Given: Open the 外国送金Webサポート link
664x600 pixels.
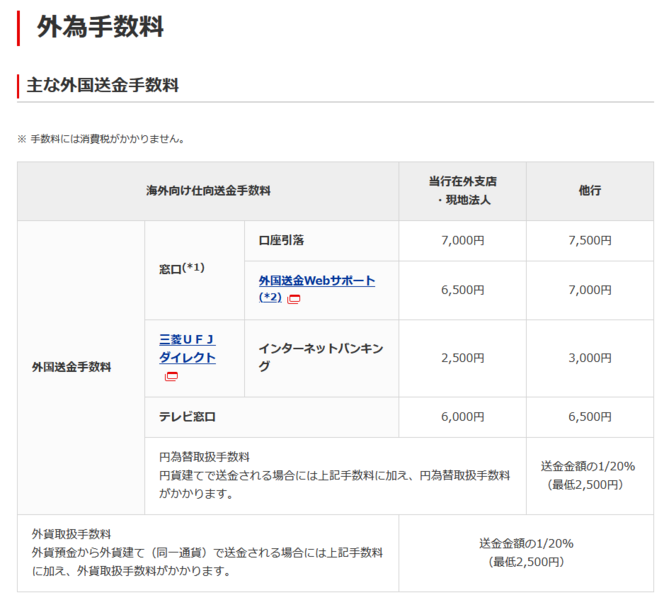Looking at the screenshot, I should point(316,281).
